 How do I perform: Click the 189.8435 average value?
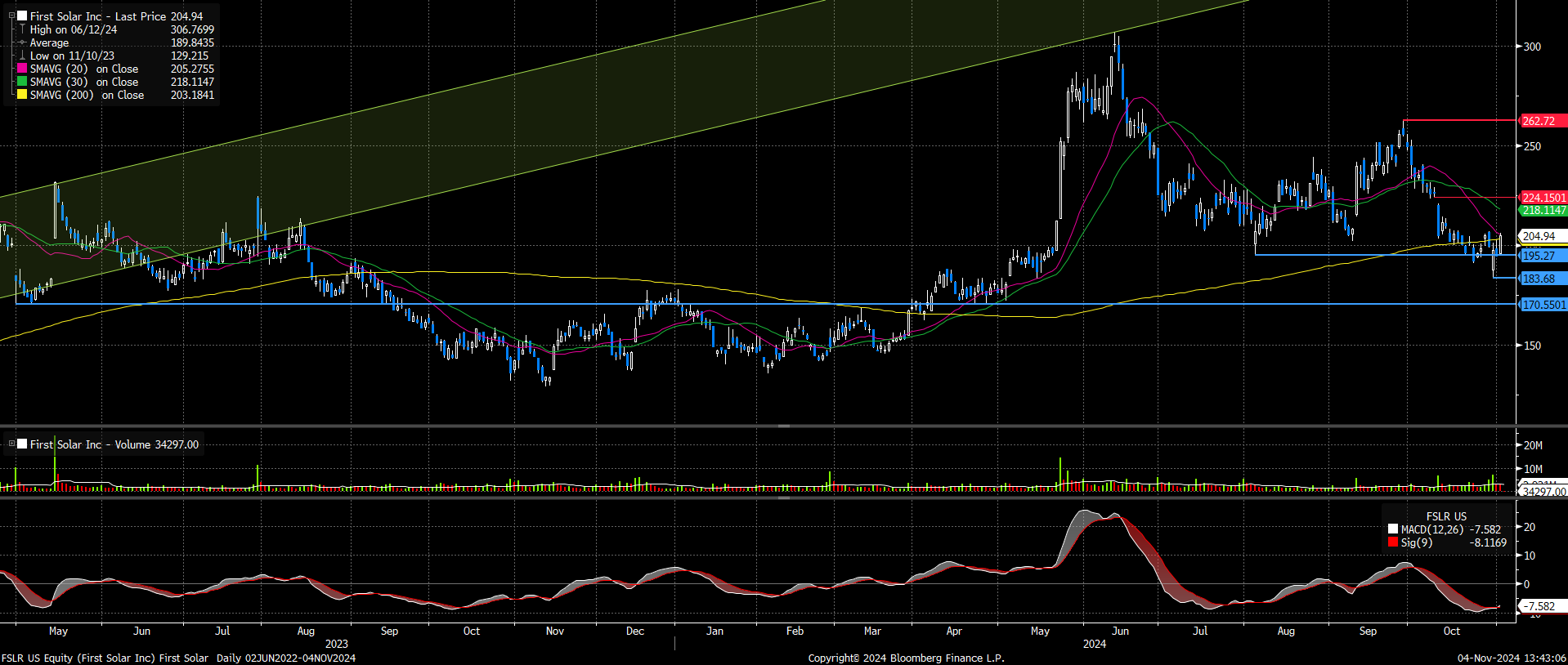192,42
